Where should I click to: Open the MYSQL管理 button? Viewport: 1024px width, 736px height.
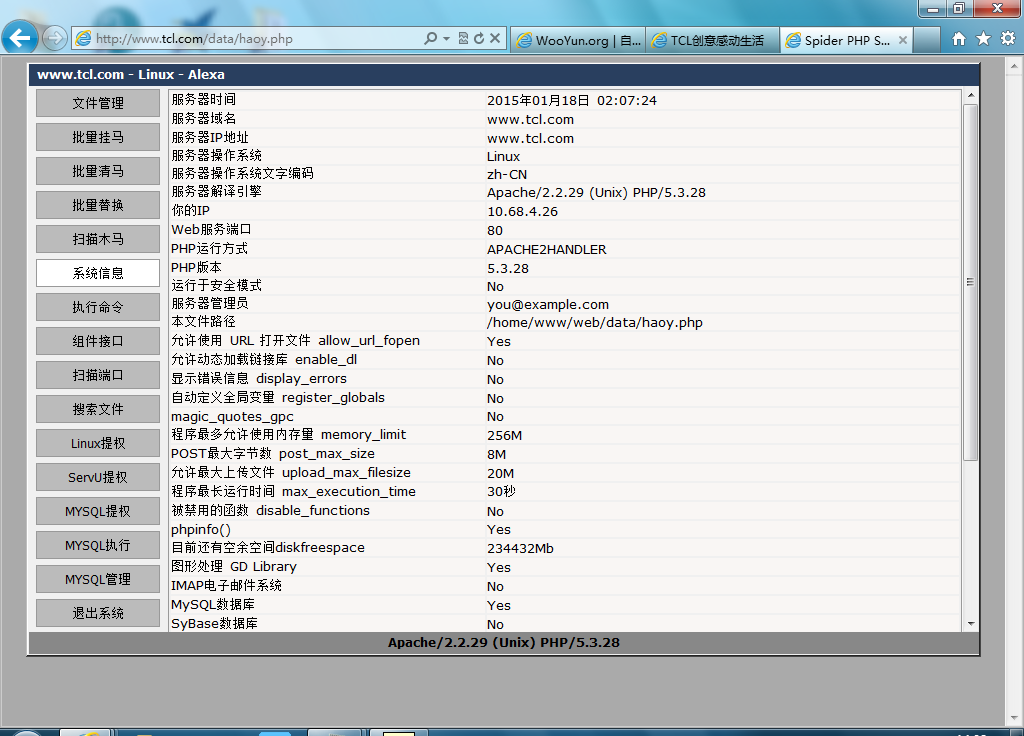98,579
